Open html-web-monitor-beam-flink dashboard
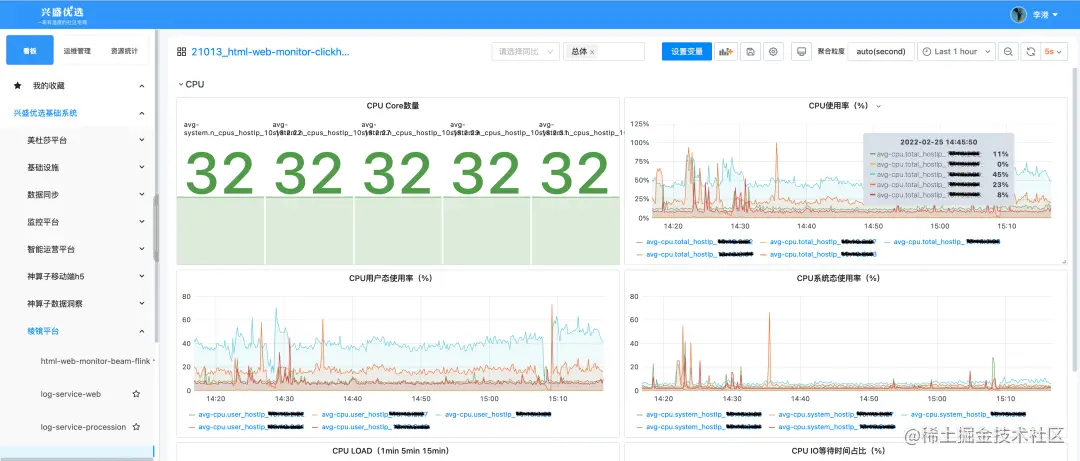Viewport: 1080px width, 461px height. pos(95,360)
